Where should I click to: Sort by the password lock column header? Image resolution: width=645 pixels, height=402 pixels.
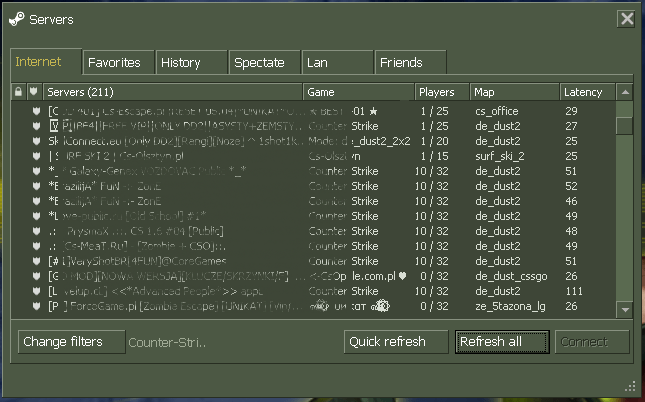pos(18,92)
